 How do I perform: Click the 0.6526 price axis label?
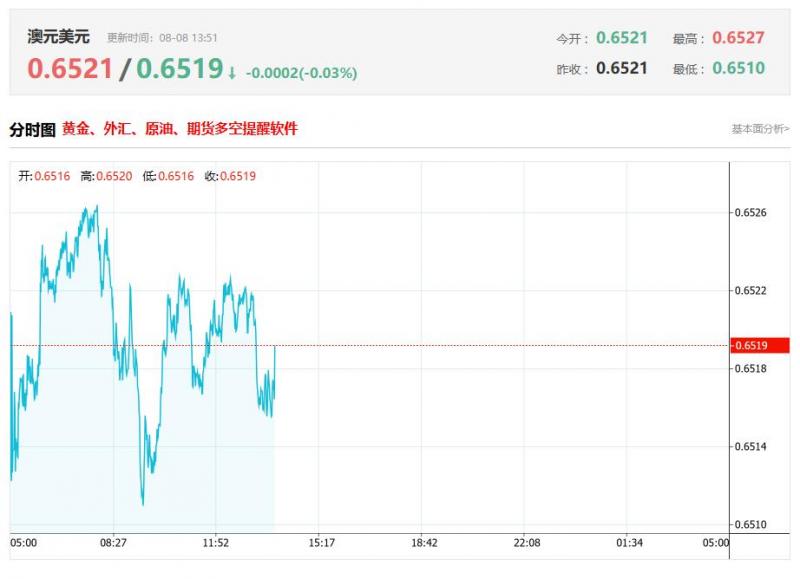[x=750, y=213]
